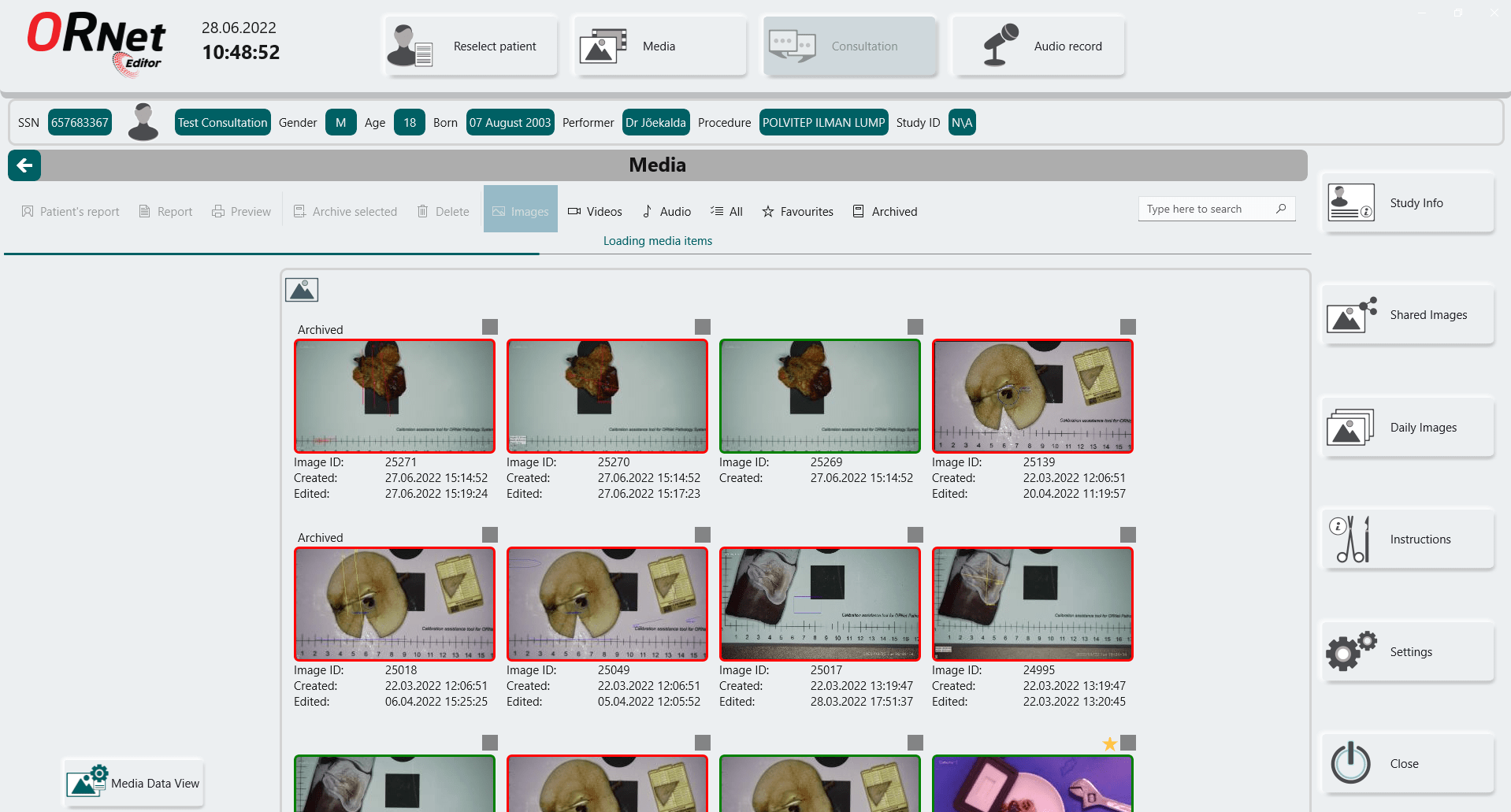Image resolution: width=1511 pixels, height=812 pixels.
Task: Open thumbnail of image 25139
Action: (1033, 396)
